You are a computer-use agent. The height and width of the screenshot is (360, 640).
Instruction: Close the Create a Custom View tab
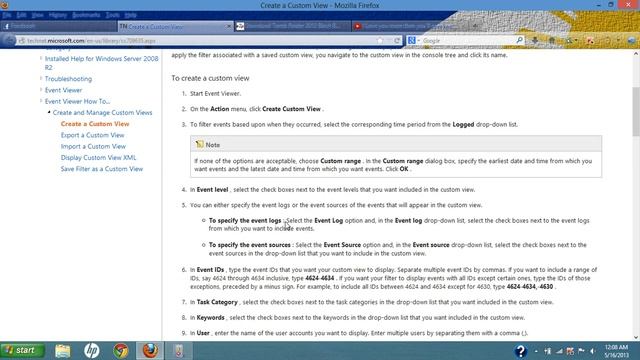point(229,26)
